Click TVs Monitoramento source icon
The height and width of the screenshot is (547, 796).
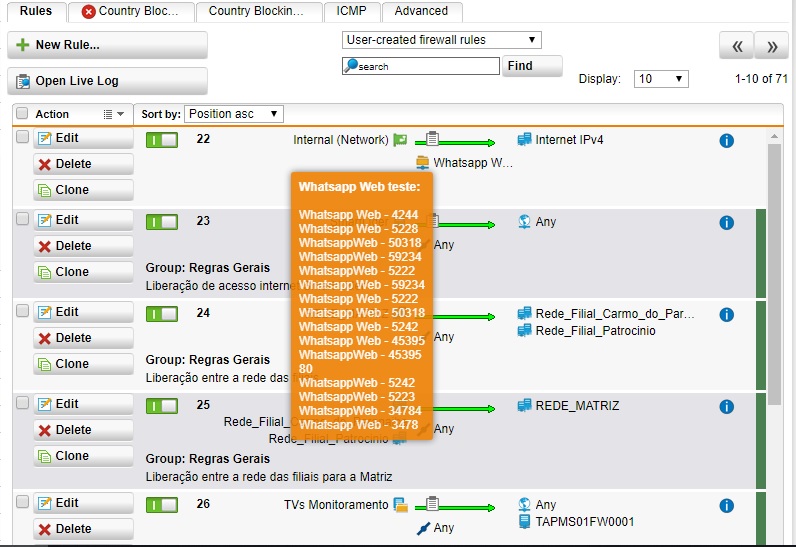401,504
